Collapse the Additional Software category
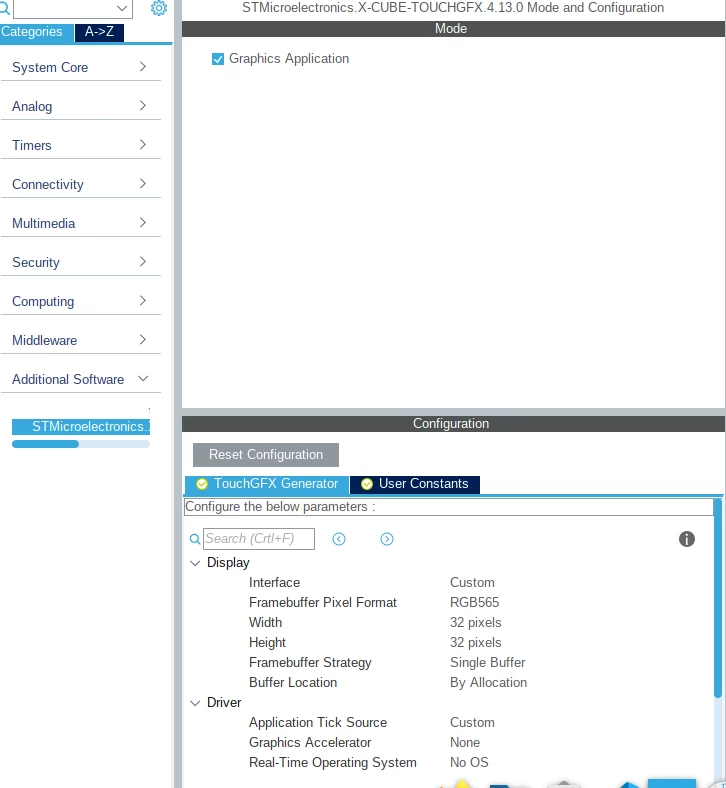The image size is (726, 788). (81, 379)
